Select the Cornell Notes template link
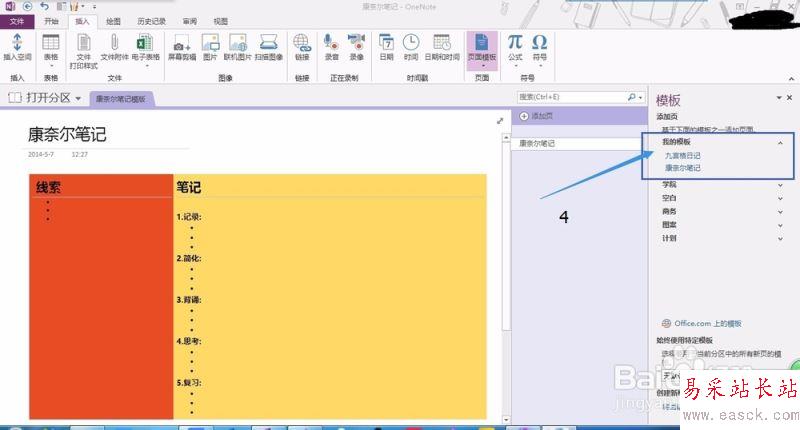800x430 pixels. click(683, 168)
